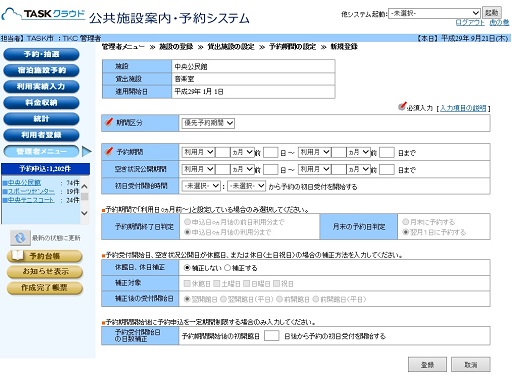The height and width of the screenshot is (375, 512).
Task: Select 申込日○カ月後の利用分まで radio option
Action: pos(187,232)
